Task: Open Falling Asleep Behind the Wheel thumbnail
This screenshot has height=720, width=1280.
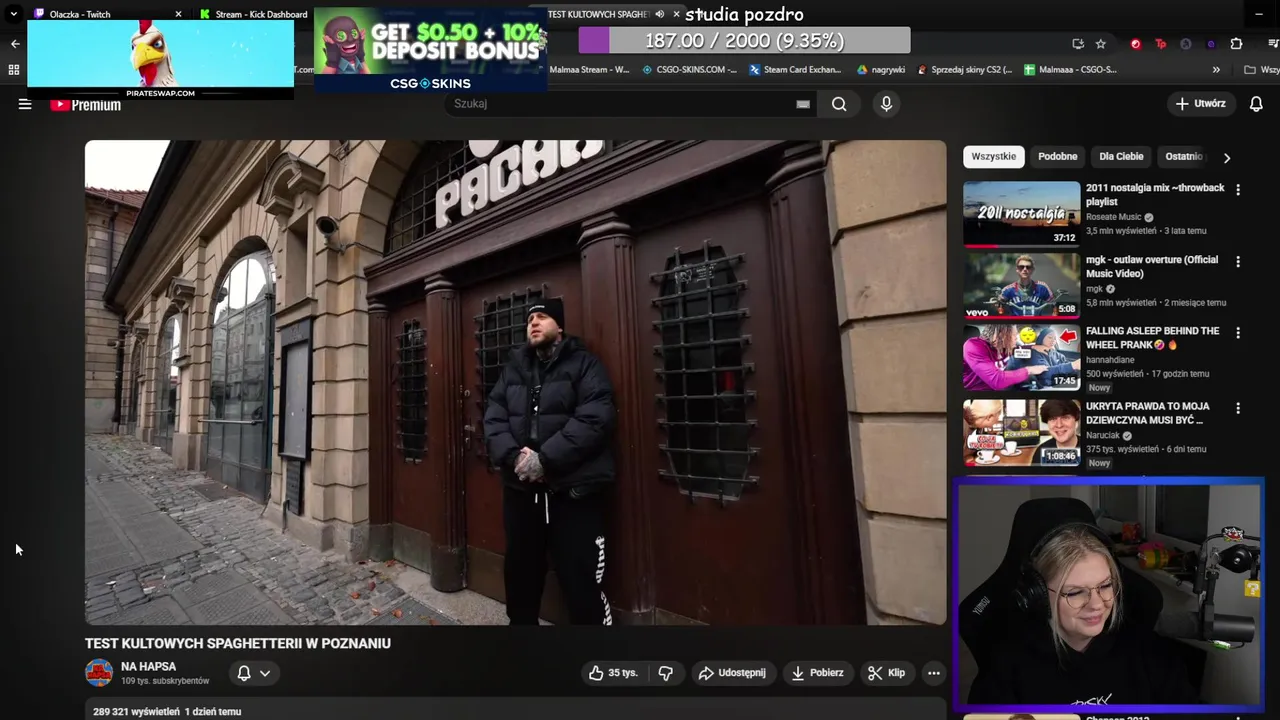Action: (1021, 357)
